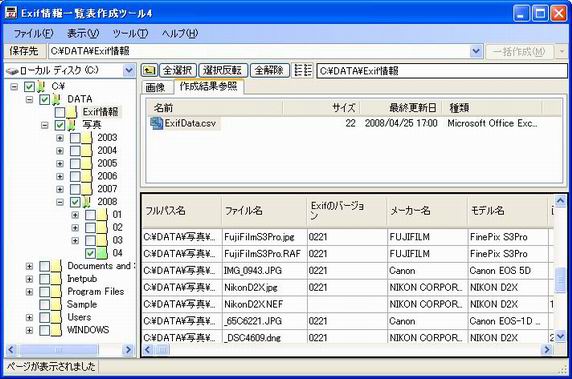Open the ヘルプ(H) menu
Screen dimensions: 572x379
coord(179,34)
